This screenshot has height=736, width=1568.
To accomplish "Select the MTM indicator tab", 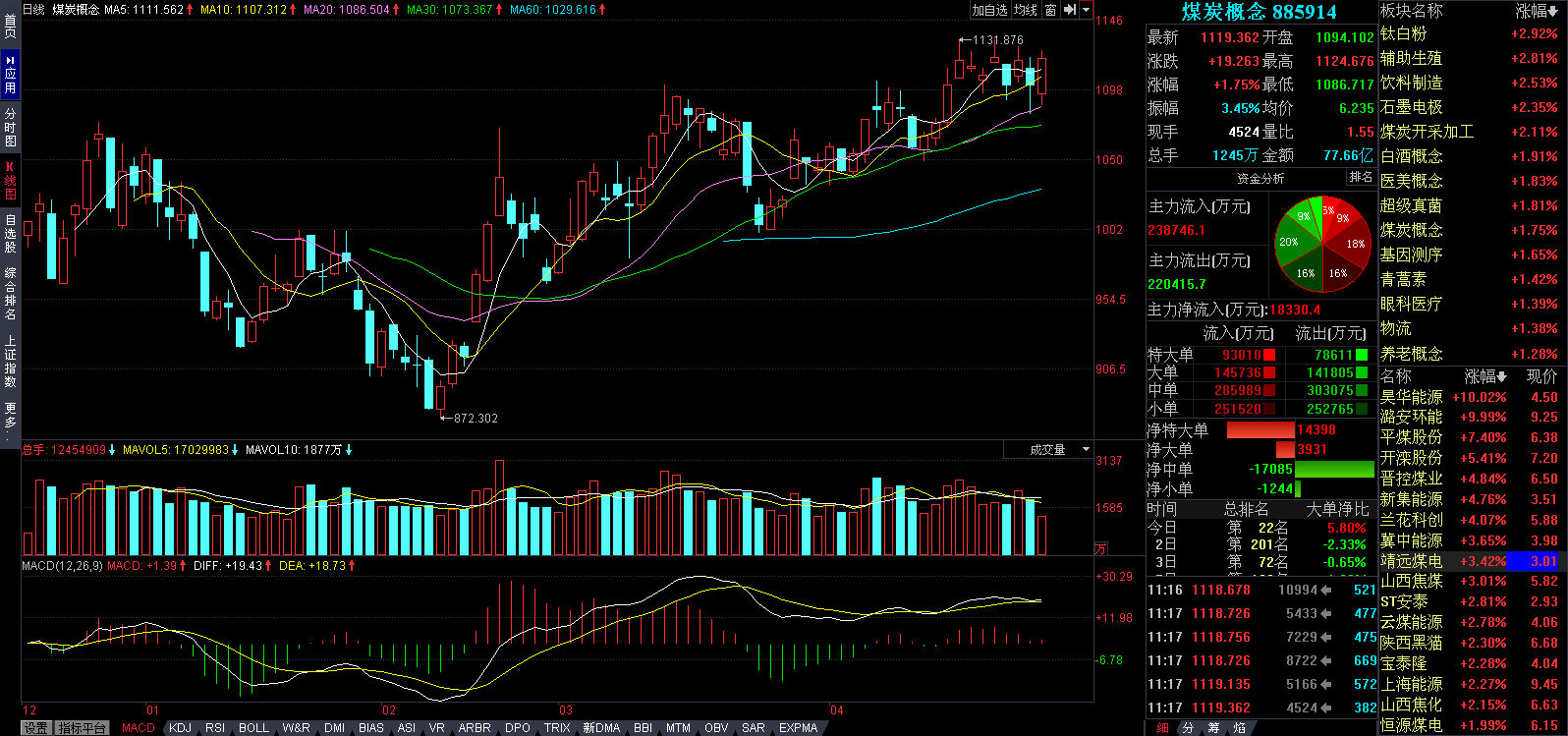I will tap(678, 728).
